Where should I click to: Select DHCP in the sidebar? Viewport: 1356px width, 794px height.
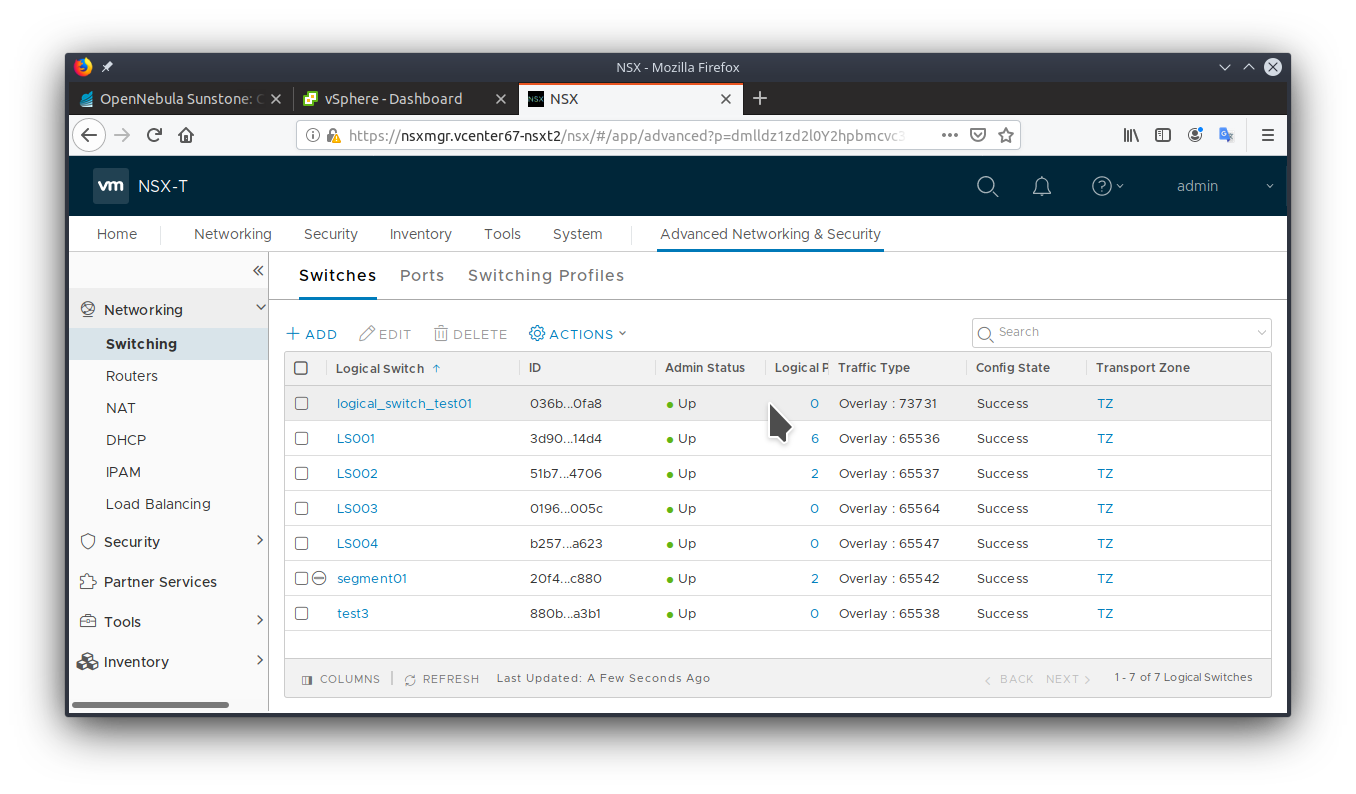coord(126,440)
